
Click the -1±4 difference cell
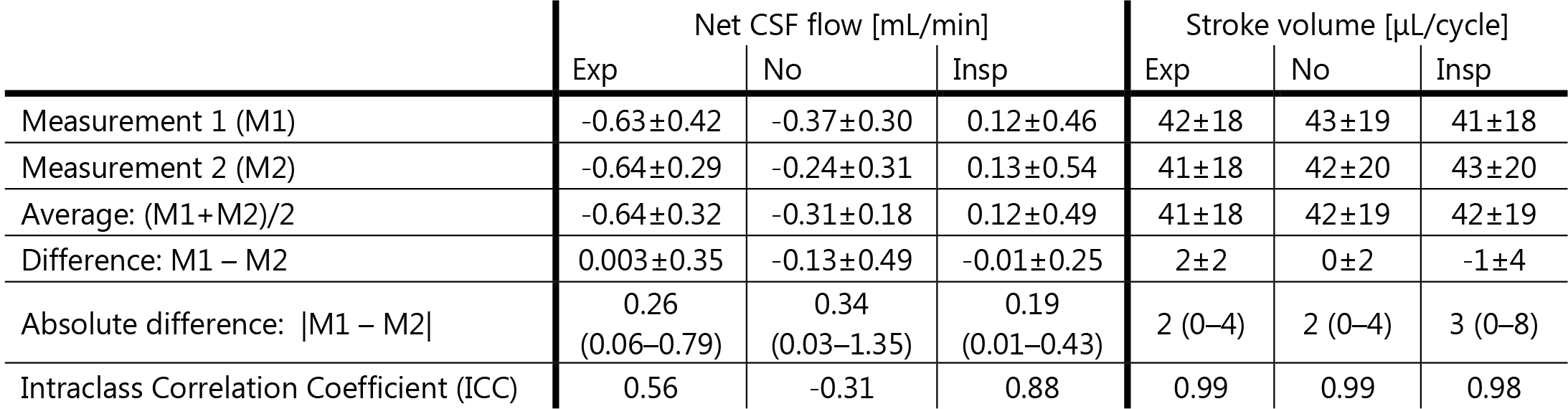pos(1493,260)
